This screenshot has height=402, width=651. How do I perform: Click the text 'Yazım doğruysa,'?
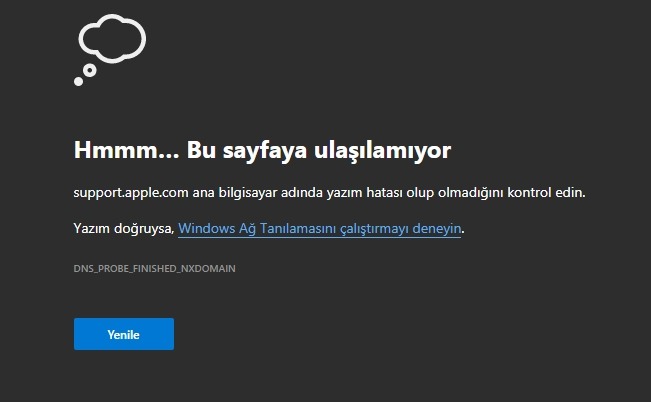(x=124, y=228)
